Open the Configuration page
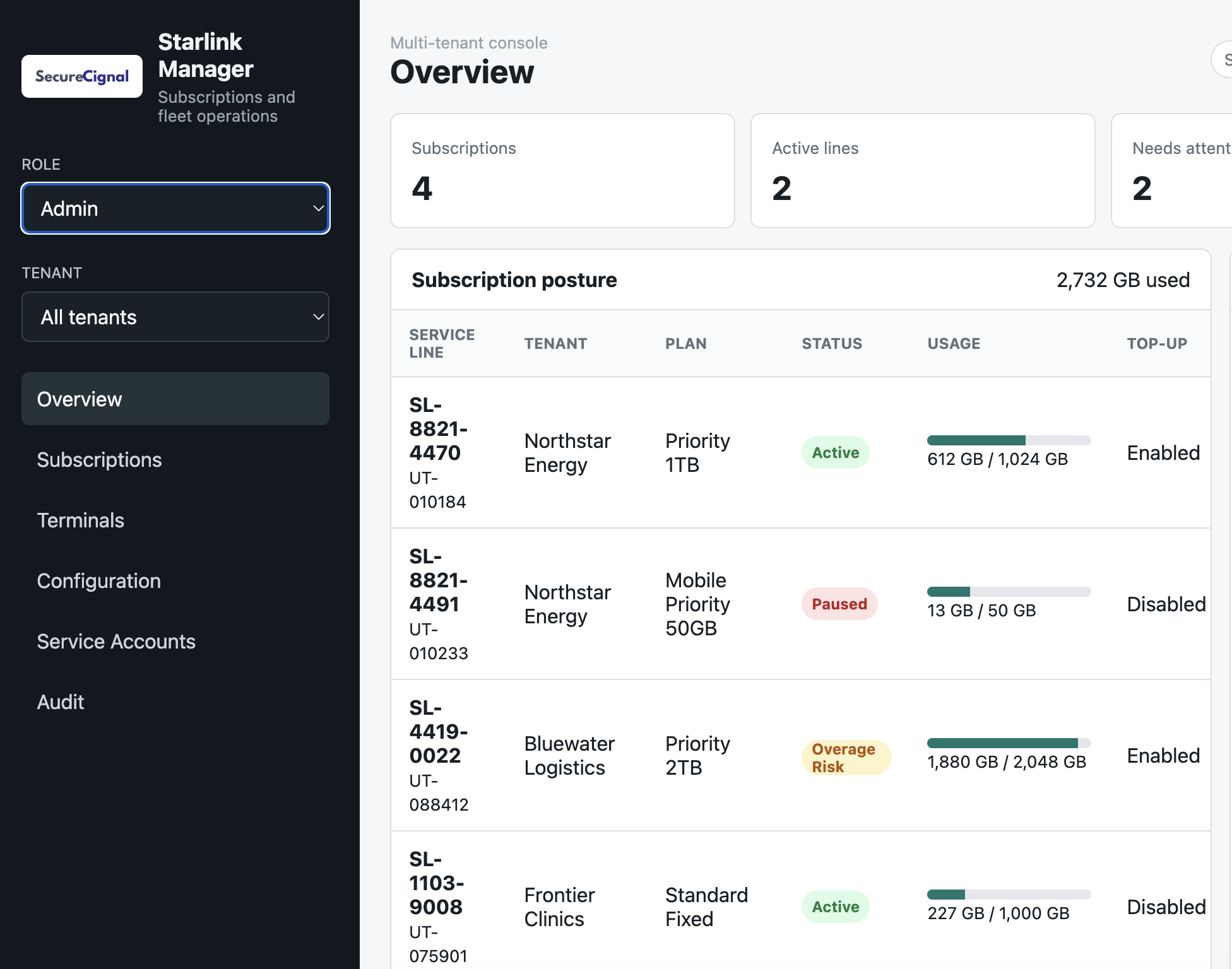 [x=175, y=580]
